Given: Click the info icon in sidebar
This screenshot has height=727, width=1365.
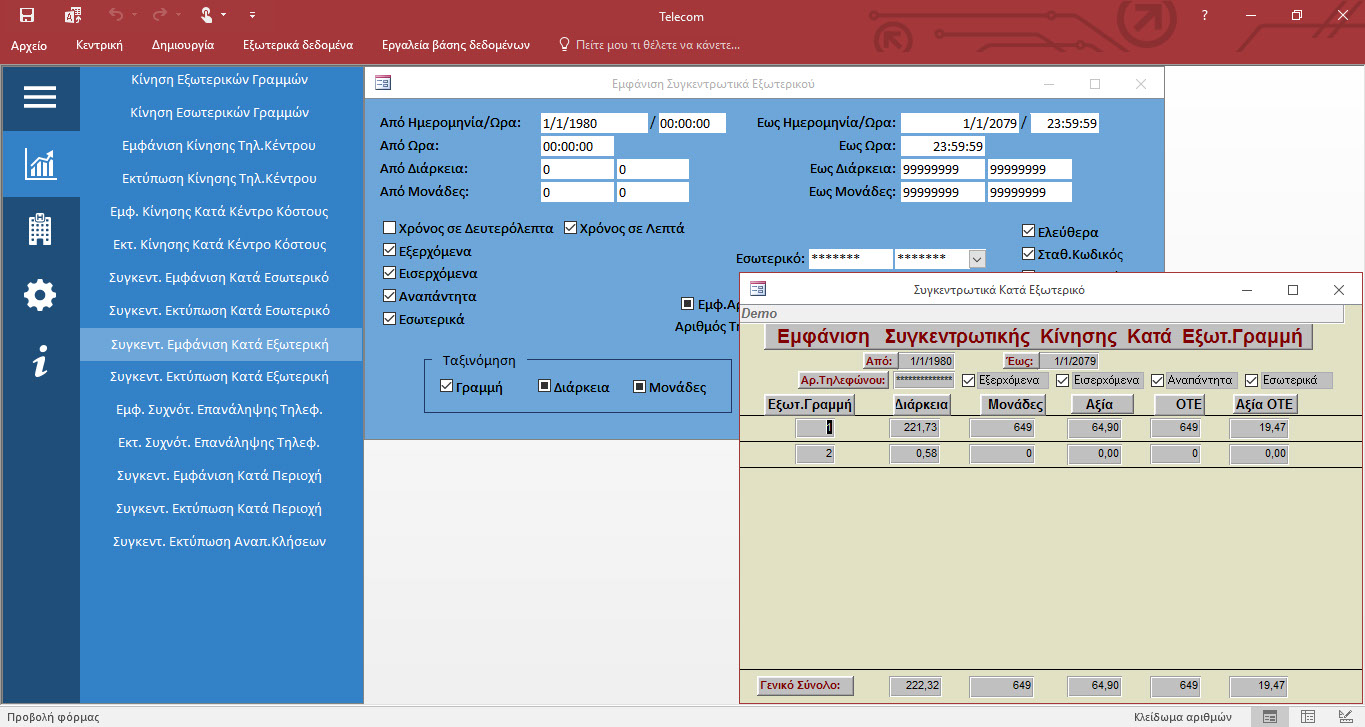Looking at the screenshot, I should [x=40, y=362].
